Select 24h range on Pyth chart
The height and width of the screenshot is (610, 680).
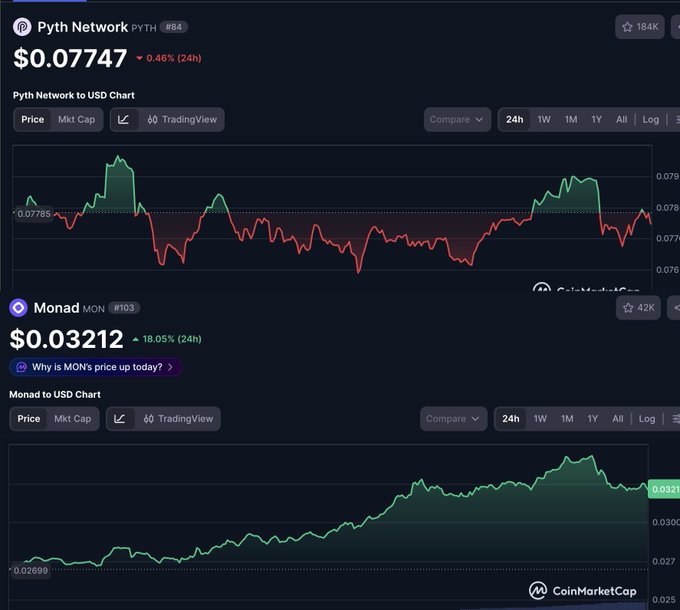tap(514, 120)
